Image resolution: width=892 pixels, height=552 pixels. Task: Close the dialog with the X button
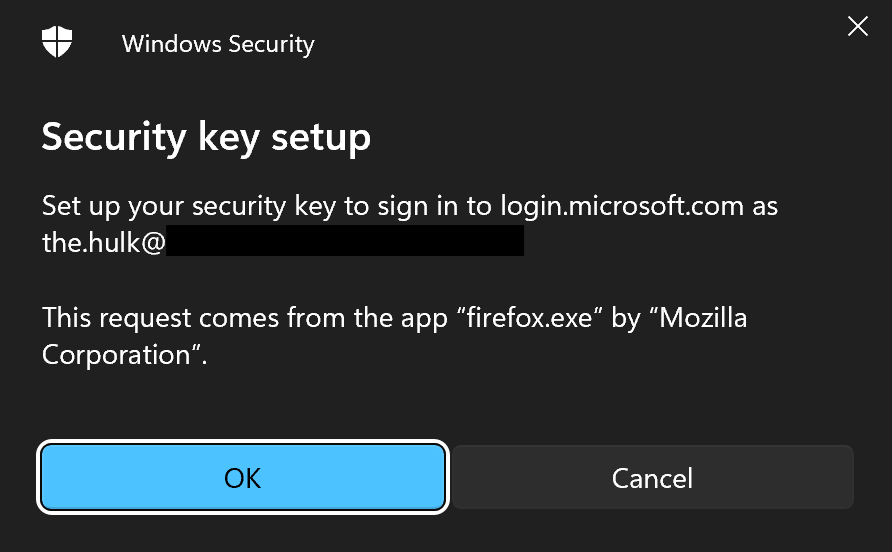[x=857, y=27]
